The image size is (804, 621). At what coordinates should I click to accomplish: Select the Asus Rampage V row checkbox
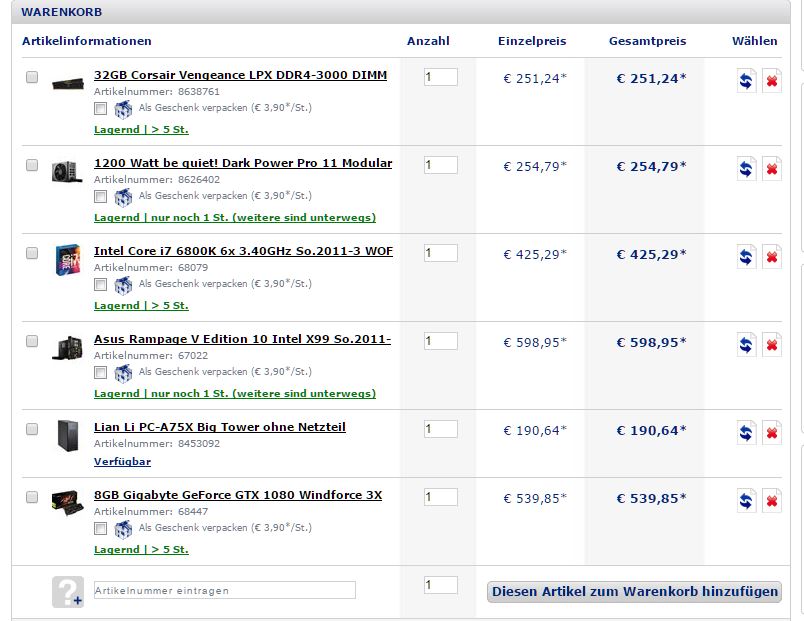32,341
